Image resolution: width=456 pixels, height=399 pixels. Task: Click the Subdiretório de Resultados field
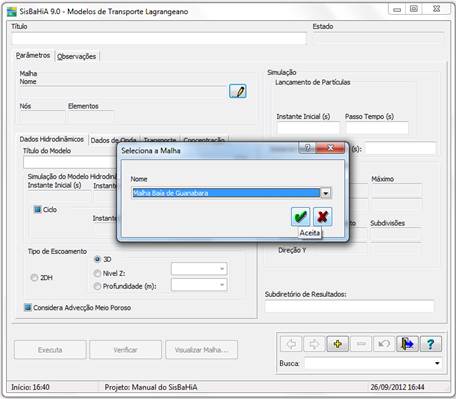coord(349,306)
